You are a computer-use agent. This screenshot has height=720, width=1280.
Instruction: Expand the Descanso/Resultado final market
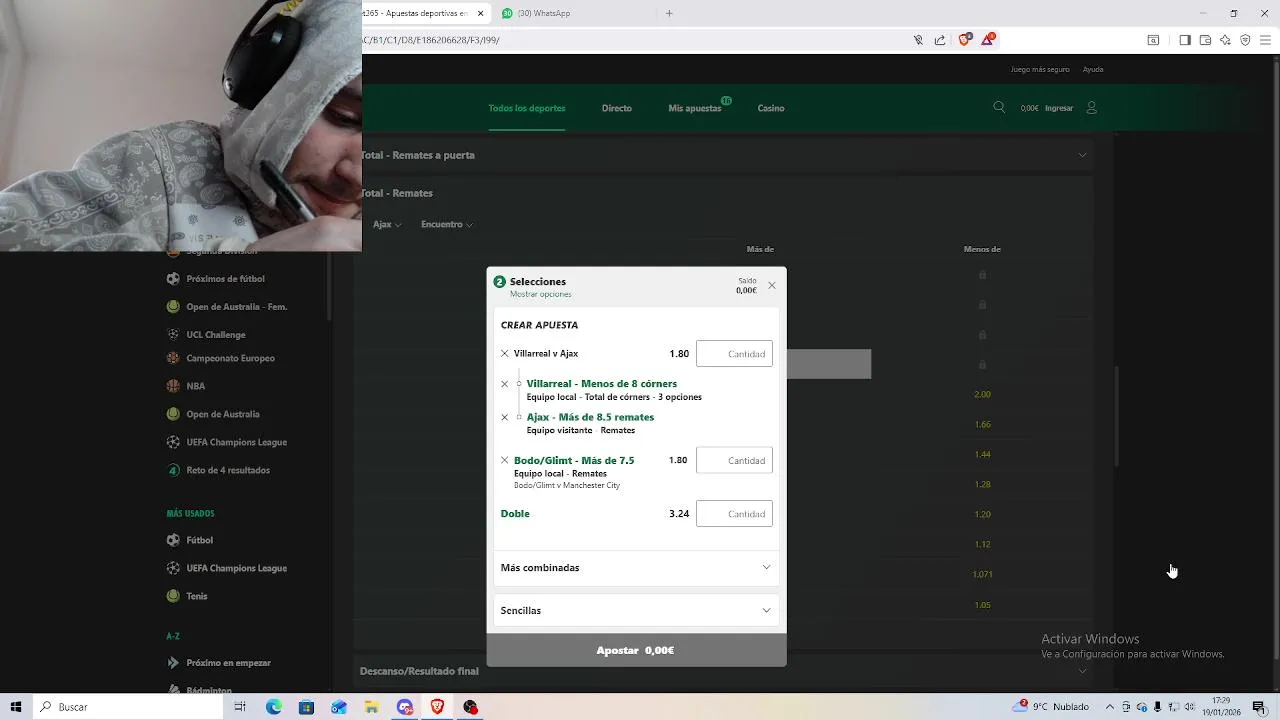[x=726, y=671]
